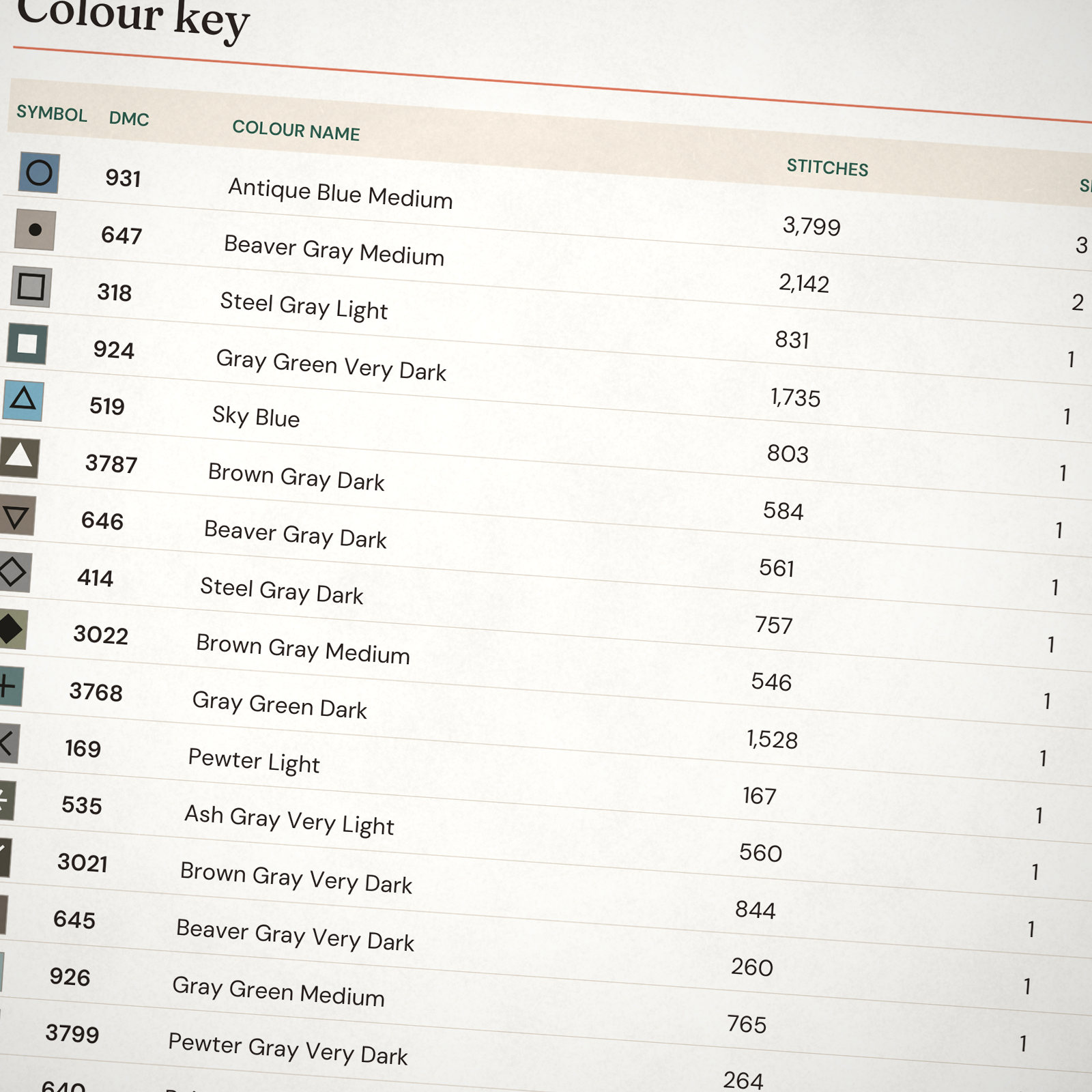
Task: Click the COLOUR NAME column header
Action: coord(296,130)
